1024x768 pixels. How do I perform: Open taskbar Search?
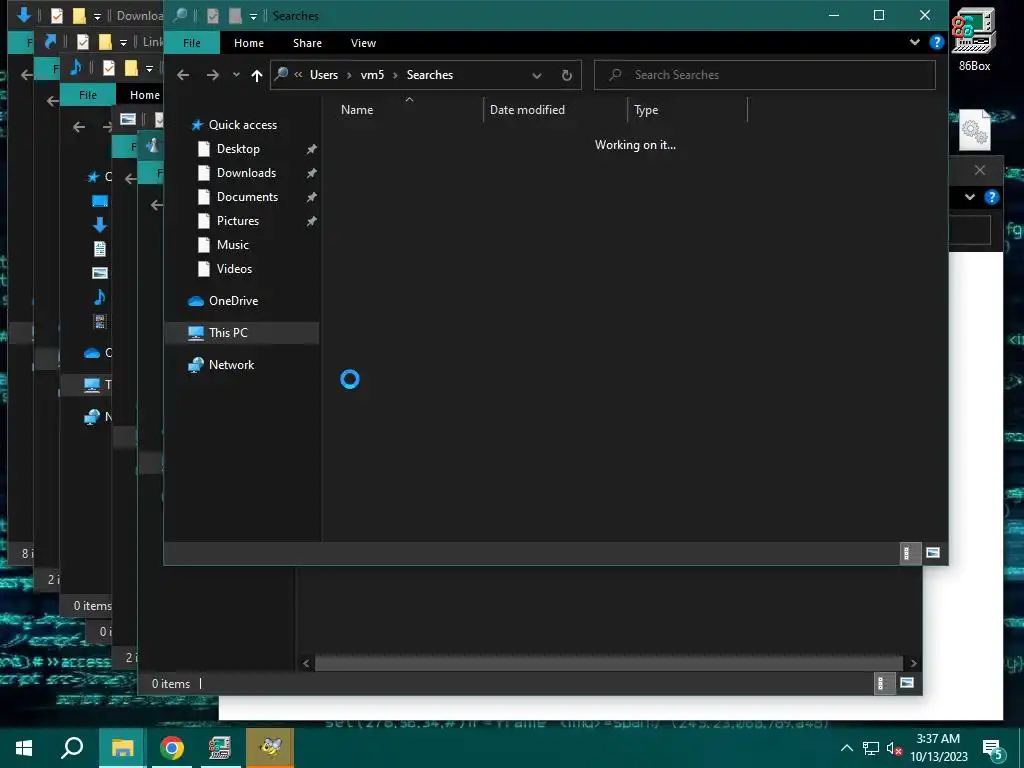click(72, 748)
